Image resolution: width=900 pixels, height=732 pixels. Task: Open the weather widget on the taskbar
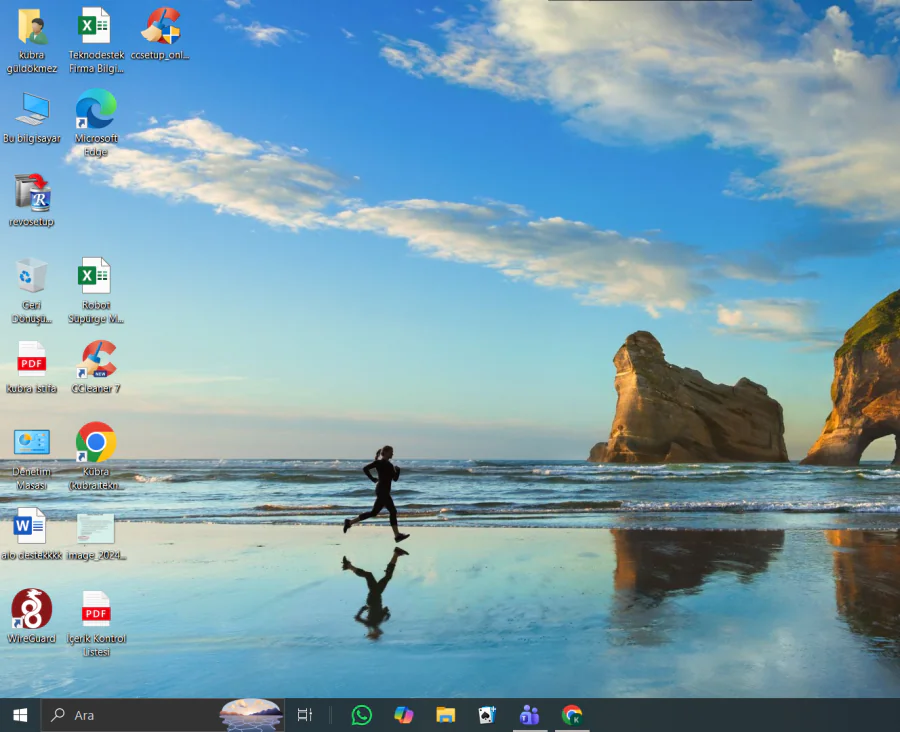[248, 715]
